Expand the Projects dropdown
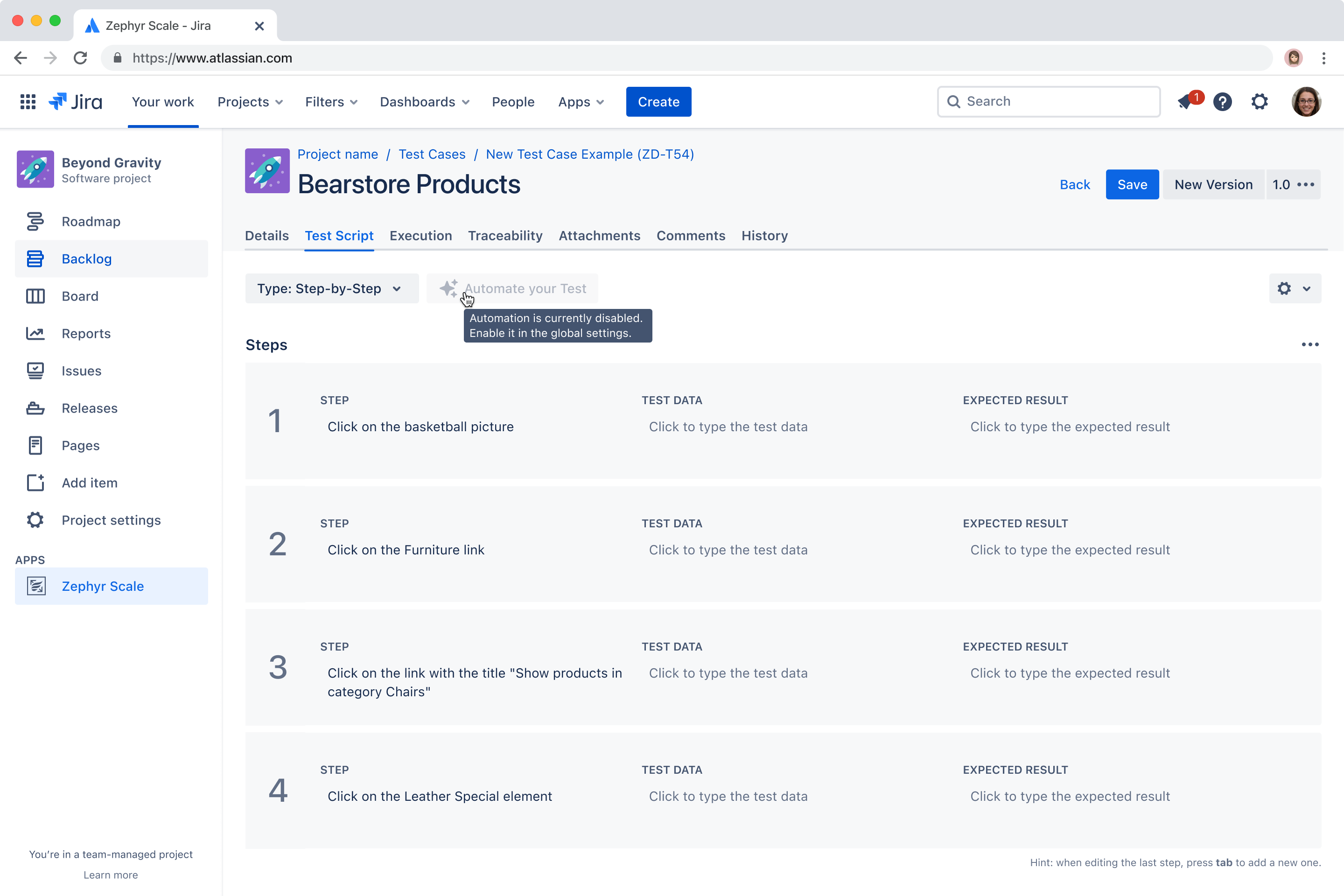The image size is (1344, 896). click(250, 102)
